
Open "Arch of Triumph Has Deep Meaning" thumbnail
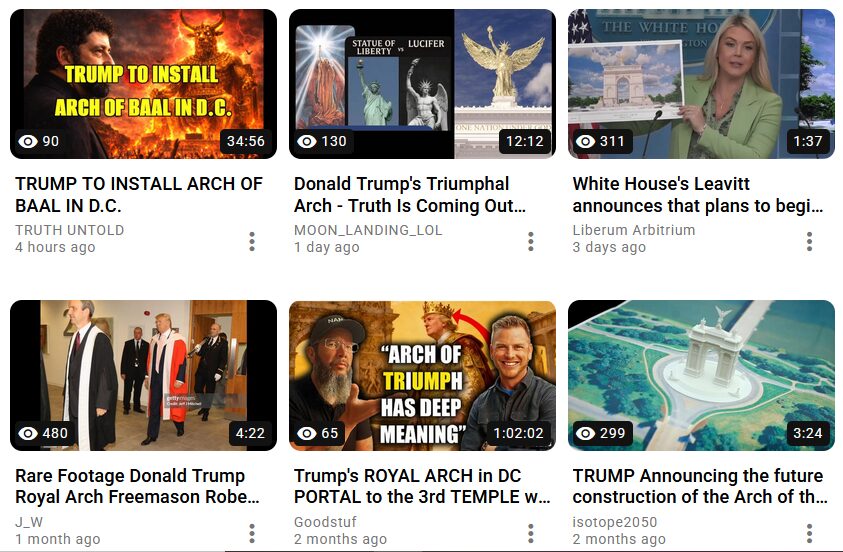[x=422, y=375]
